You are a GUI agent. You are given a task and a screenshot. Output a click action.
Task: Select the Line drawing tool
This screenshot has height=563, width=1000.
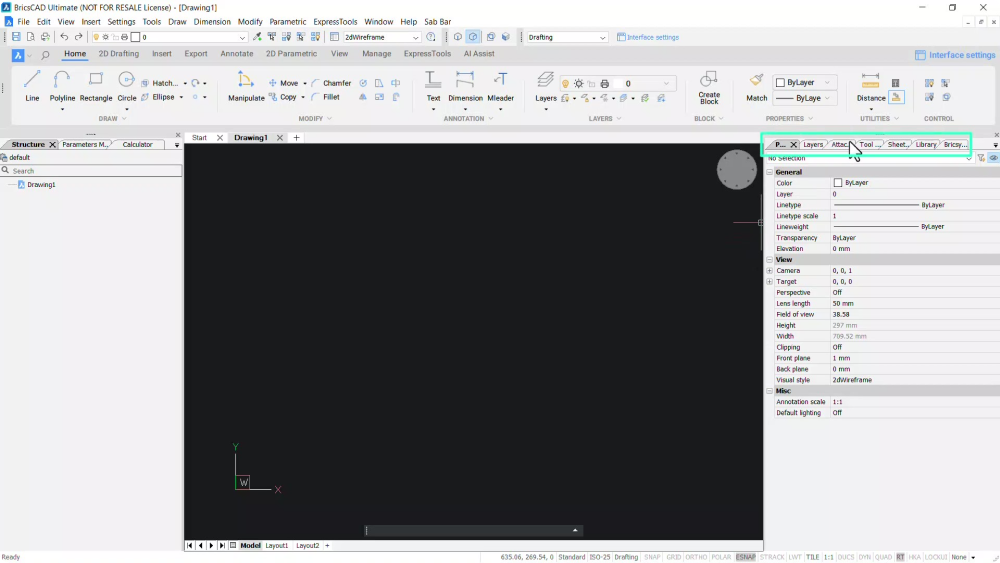pos(32,86)
